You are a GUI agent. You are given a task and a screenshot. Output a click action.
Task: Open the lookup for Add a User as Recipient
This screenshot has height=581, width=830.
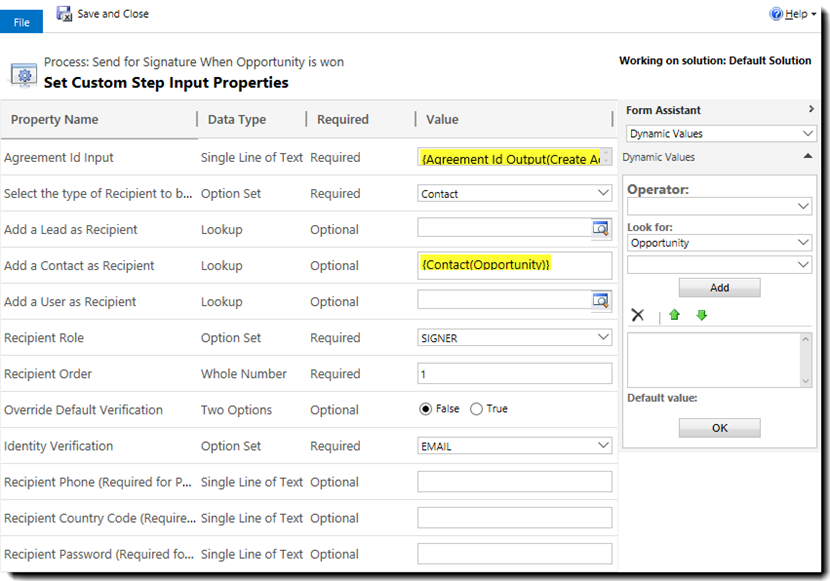tap(601, 301)
